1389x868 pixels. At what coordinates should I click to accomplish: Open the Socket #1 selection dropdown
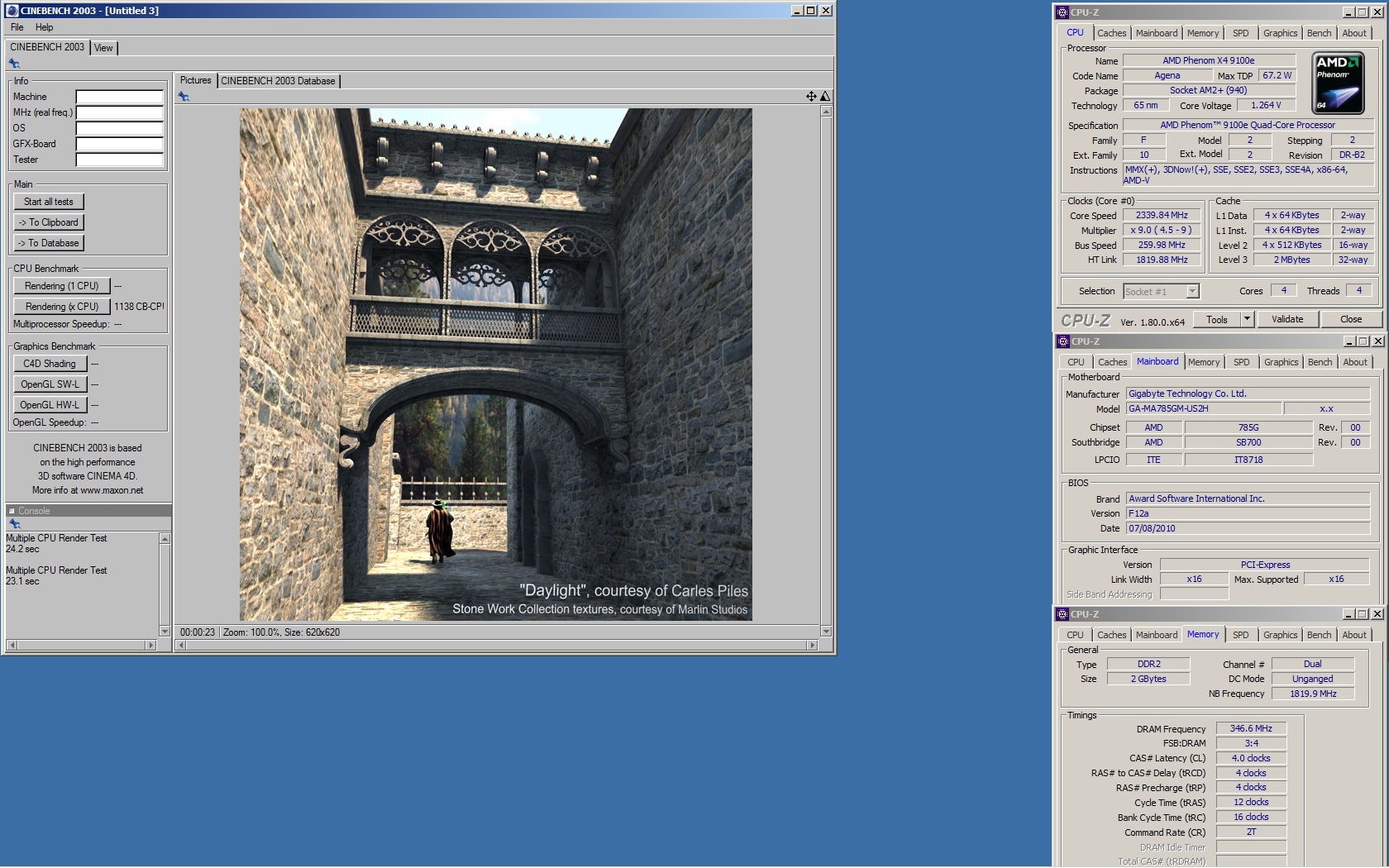(x=1192, y=291)
